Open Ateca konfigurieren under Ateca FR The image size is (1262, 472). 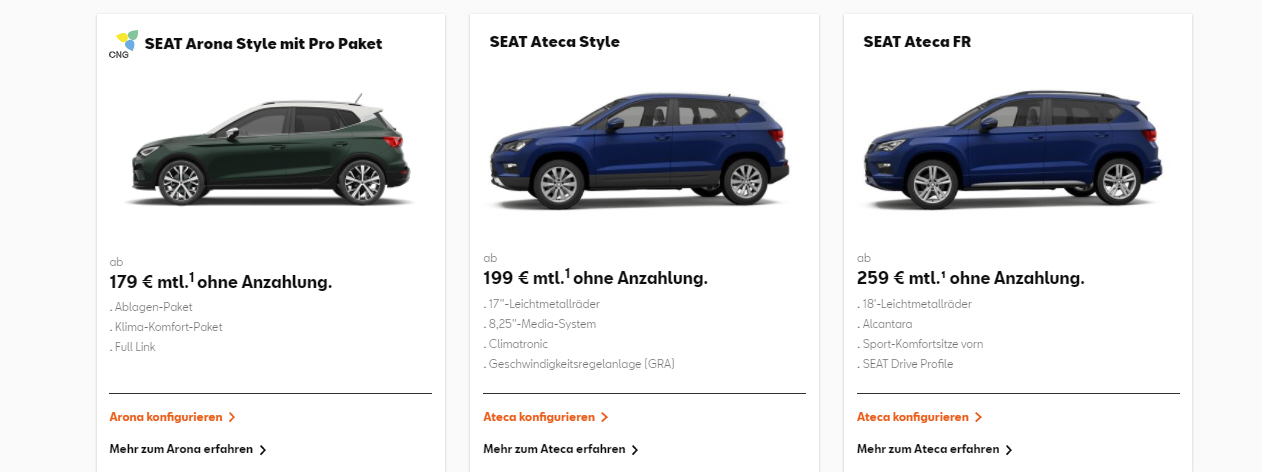coord(913,417)
